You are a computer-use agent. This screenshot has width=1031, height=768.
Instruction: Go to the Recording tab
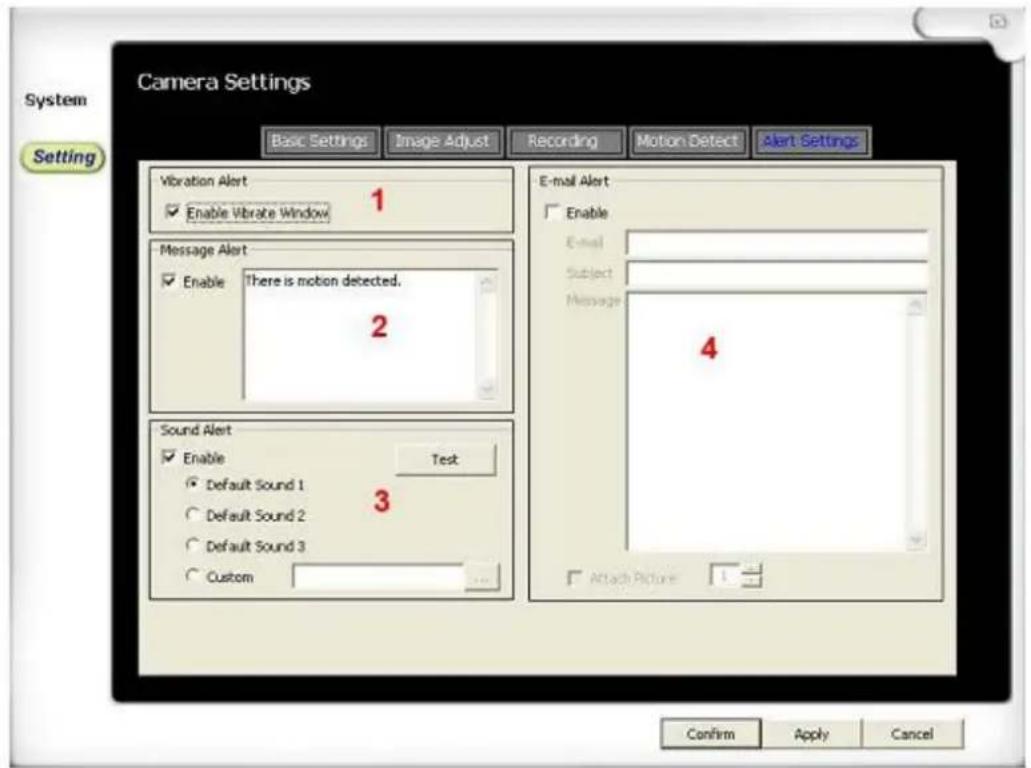coord(563,142)
